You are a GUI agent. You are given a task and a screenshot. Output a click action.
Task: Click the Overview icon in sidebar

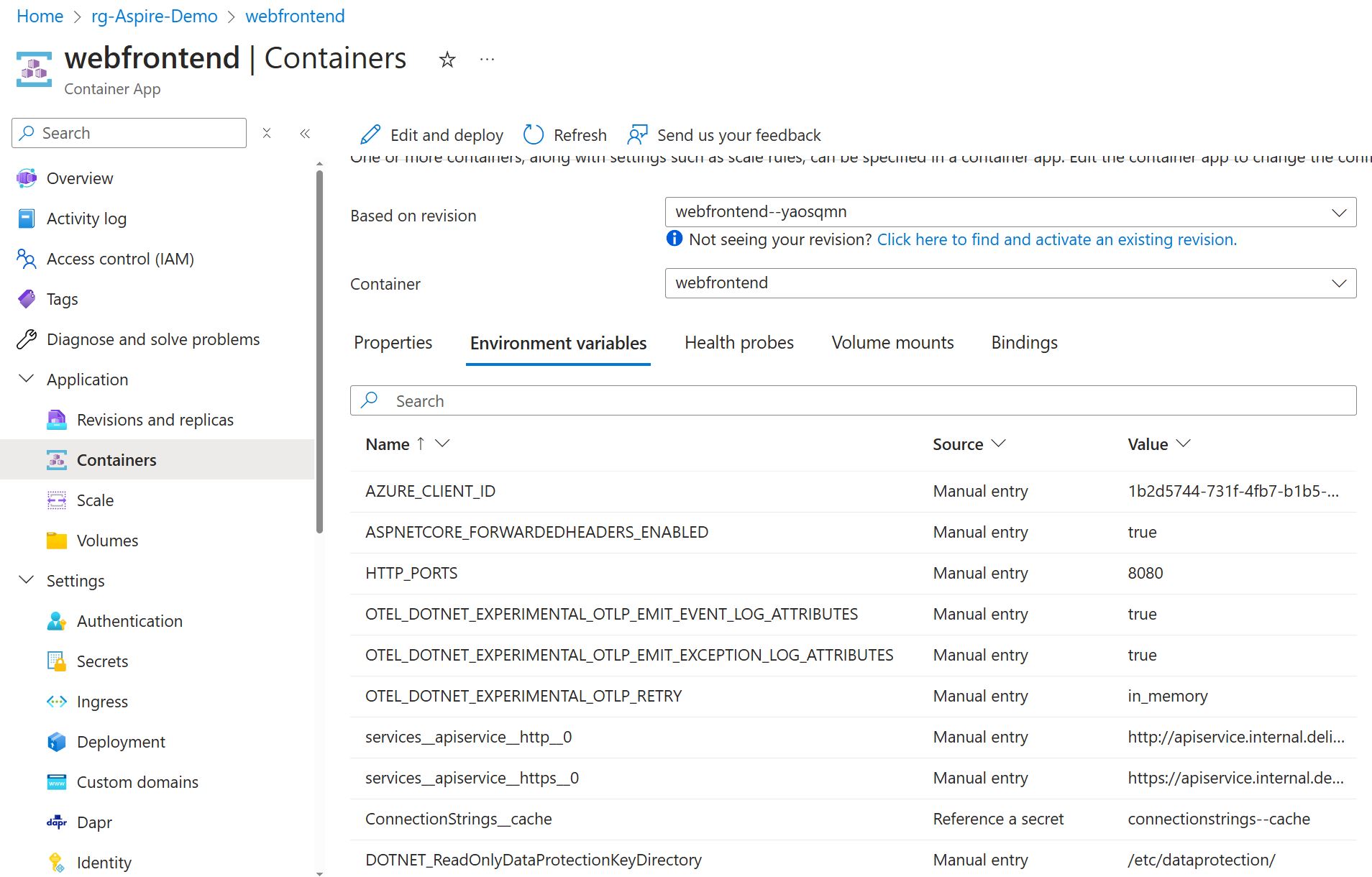coord(27,178)
